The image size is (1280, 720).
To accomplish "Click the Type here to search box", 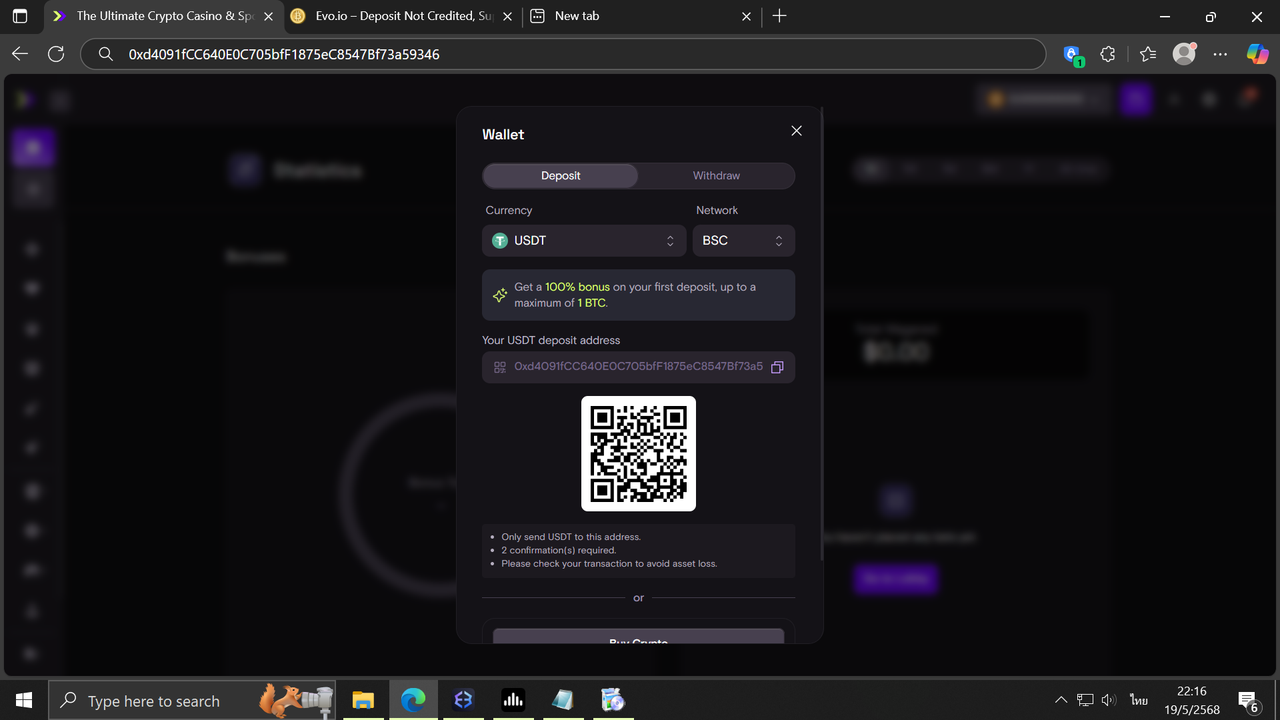I will click(192, 700).
